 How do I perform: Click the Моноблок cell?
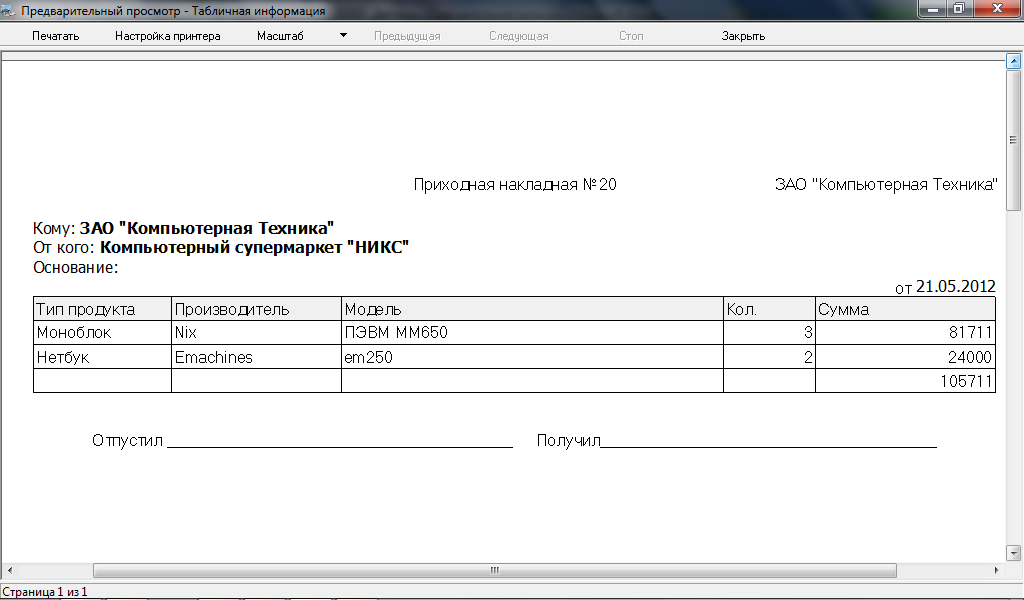coord(103,332)
